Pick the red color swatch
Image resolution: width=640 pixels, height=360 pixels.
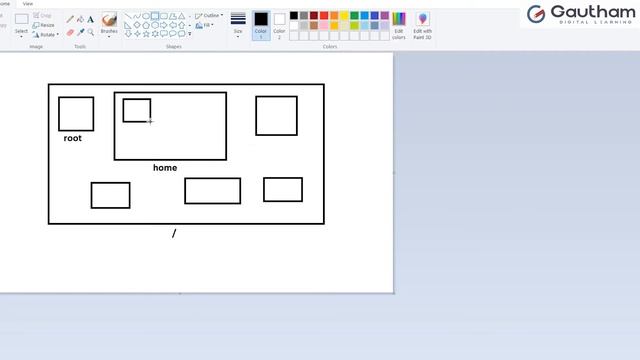click(324, 16)
